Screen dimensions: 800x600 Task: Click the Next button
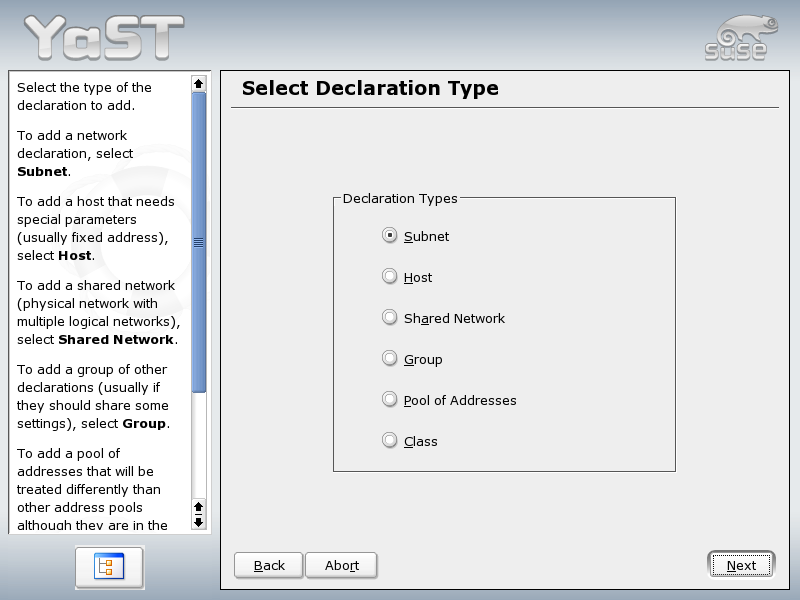pos(741,565)
